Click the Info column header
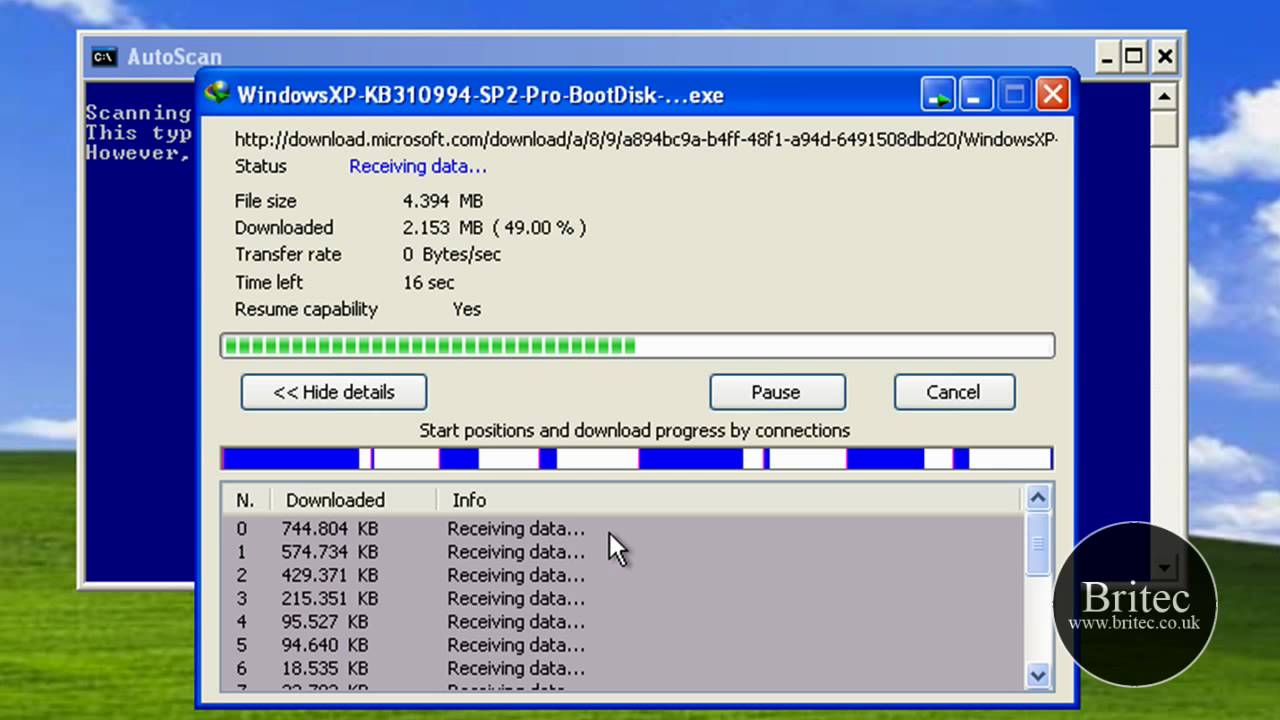1280x720 pixels. tap(729, 500)
